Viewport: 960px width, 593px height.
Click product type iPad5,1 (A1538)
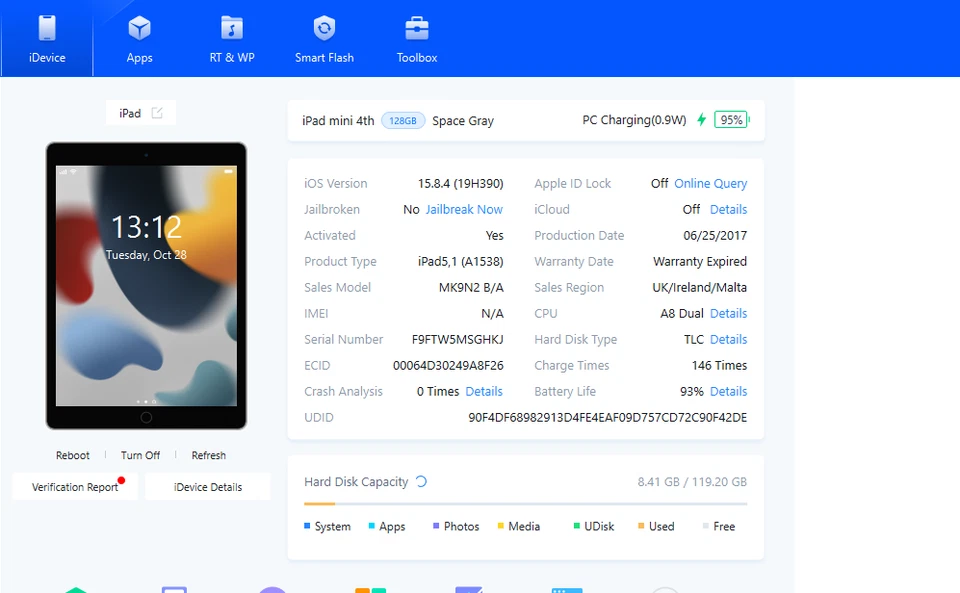460,261
